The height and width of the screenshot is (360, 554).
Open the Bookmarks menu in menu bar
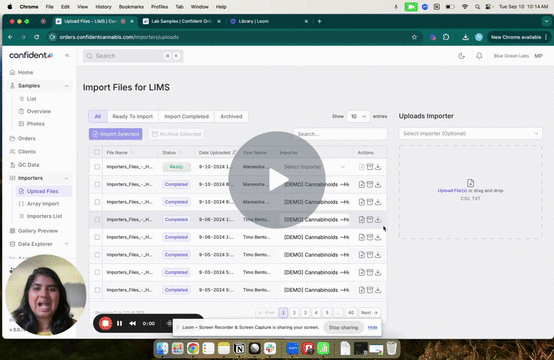131,7
